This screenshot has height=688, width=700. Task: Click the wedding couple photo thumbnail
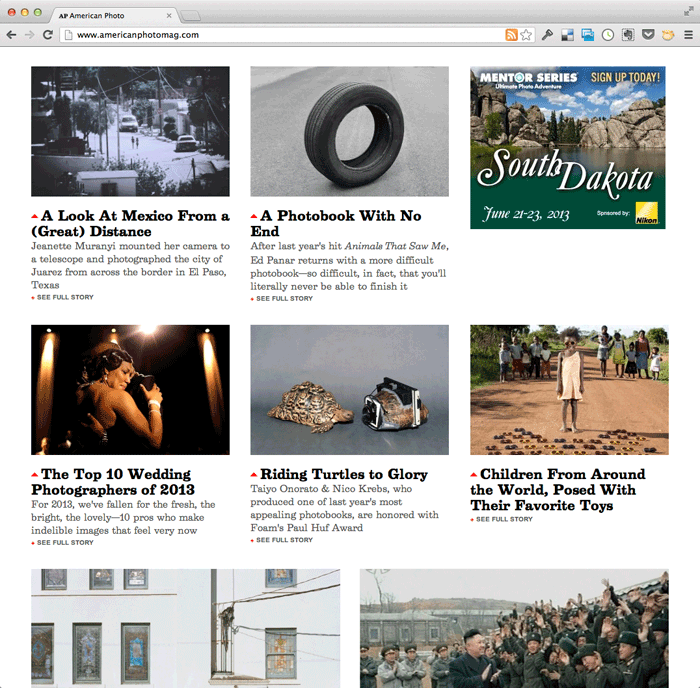coord(130,389)
